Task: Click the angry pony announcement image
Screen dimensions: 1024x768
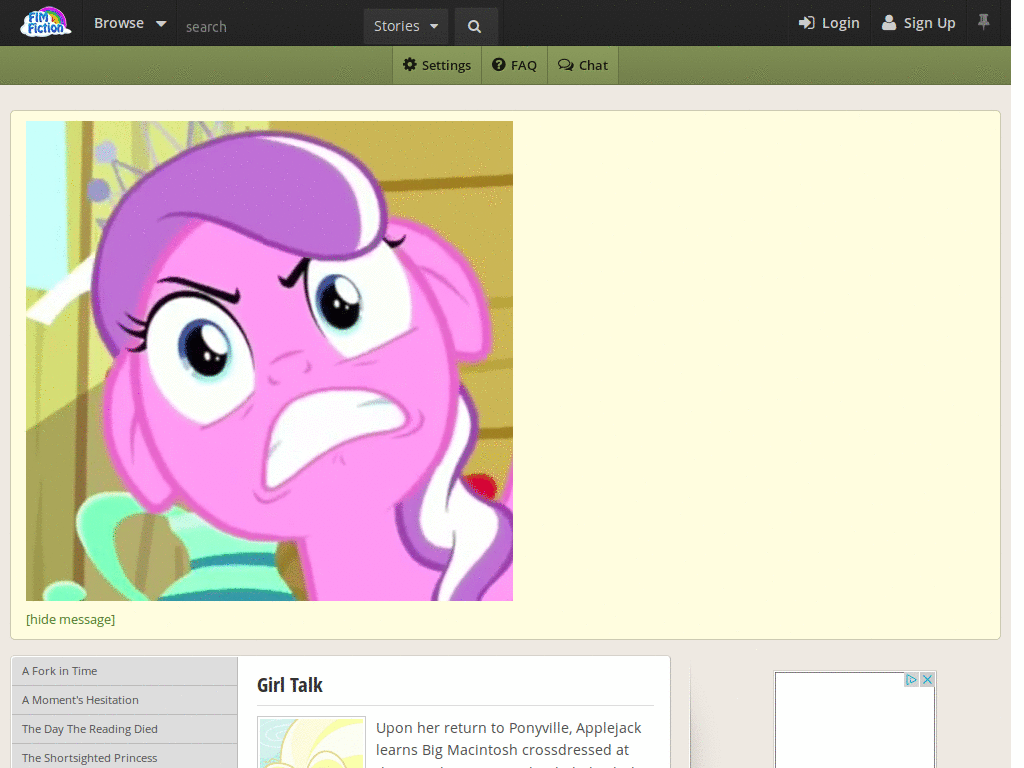Action: click(269, 360)
